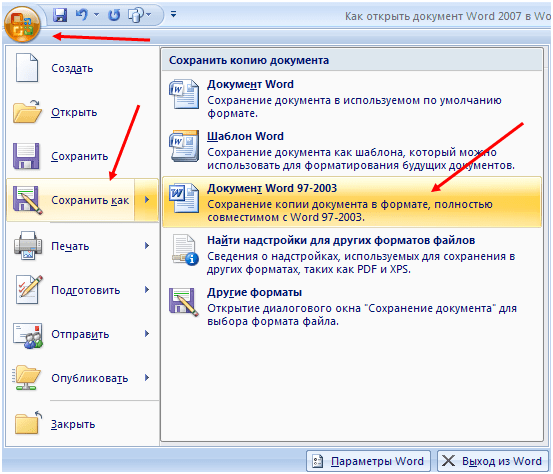Click the add-ins info document icon
The height and width of the screenshot is (474, 553).
coord(185,250)
